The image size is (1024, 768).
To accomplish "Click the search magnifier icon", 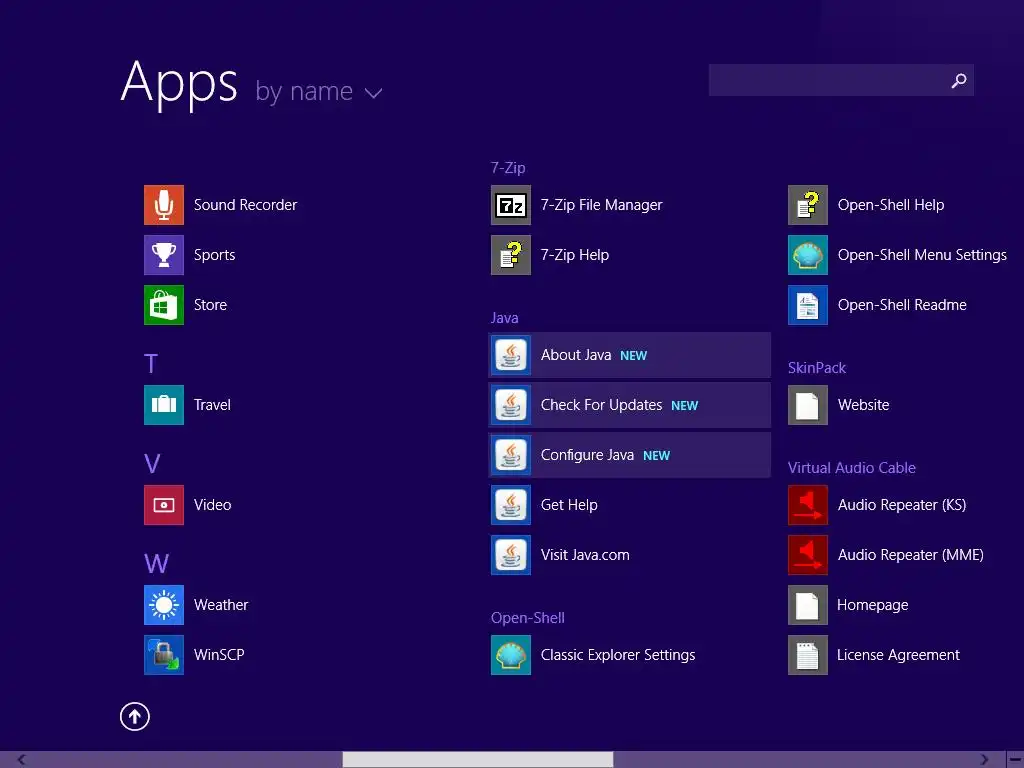I will [959, 80].
